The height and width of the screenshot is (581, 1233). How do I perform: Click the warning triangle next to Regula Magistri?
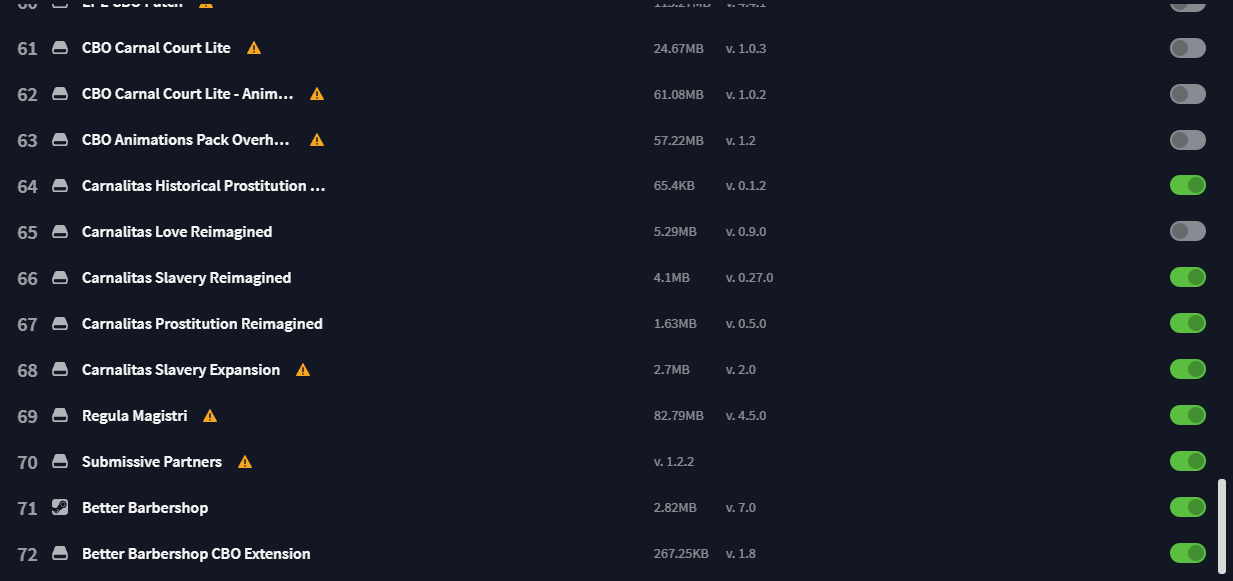[210, 416]
